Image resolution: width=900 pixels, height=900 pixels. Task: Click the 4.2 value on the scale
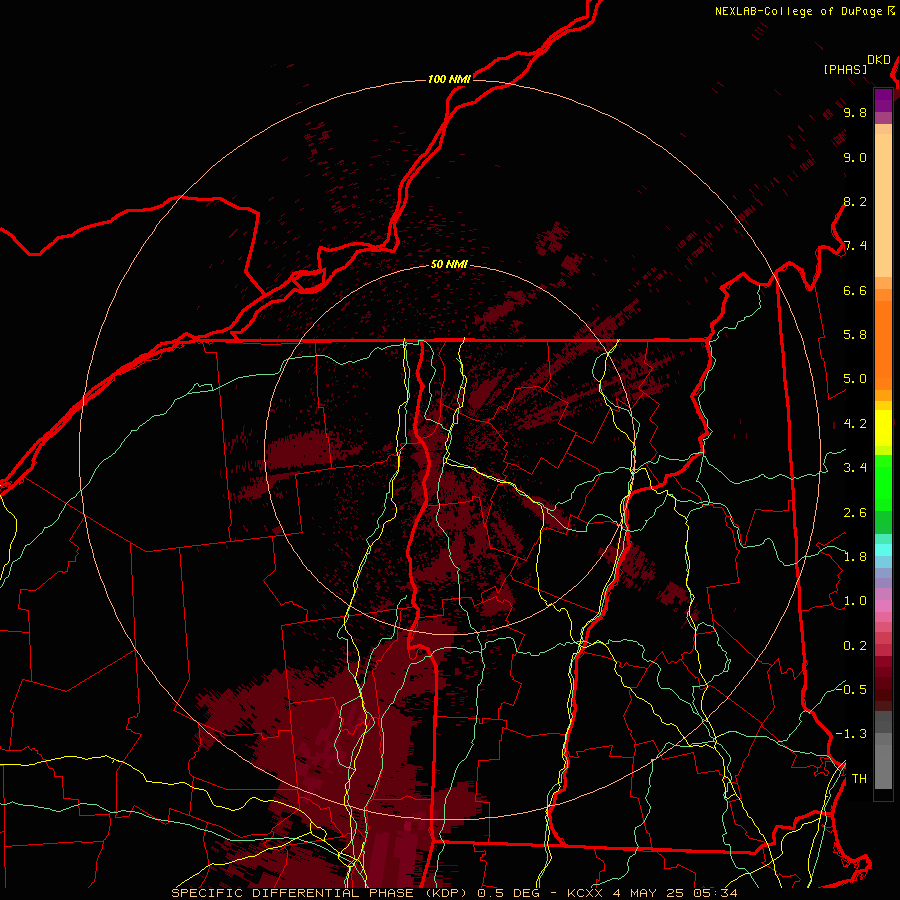855,424
